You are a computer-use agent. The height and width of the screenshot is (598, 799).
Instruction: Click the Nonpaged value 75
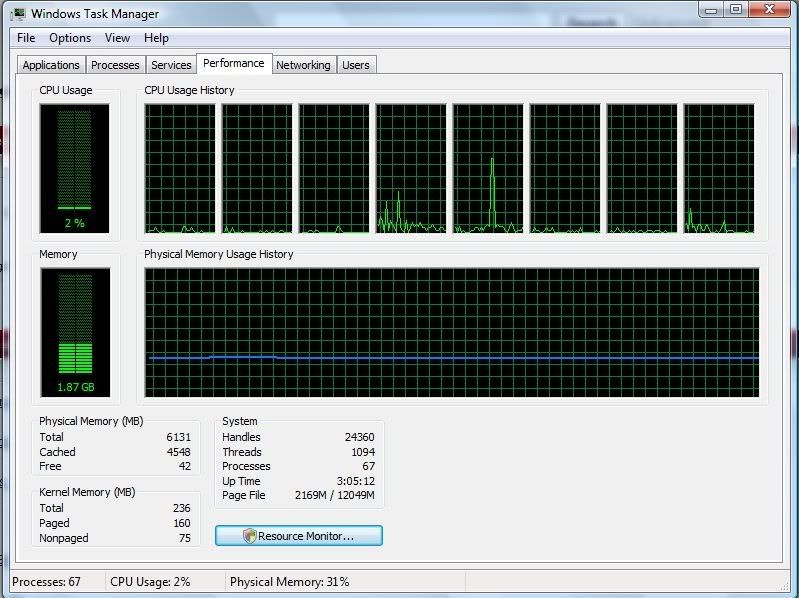tap(185, 538)
